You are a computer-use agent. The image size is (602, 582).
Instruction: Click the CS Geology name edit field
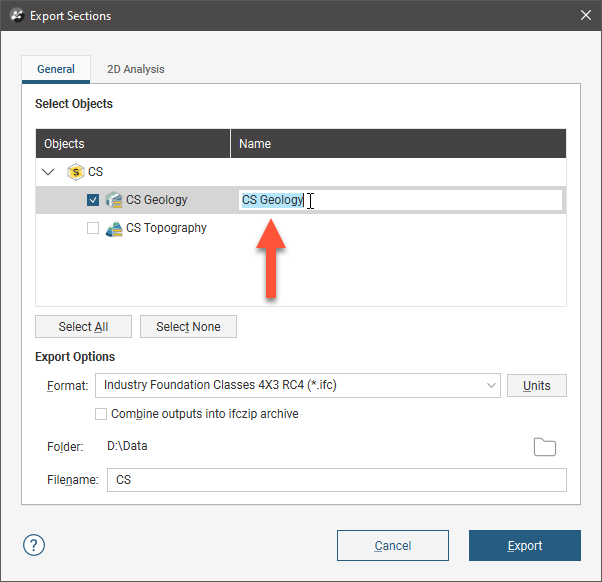coord(400,200)
